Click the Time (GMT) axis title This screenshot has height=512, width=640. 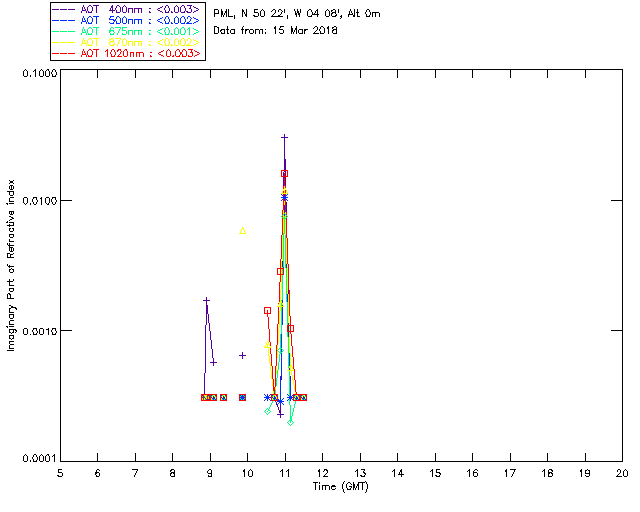coord(340,487)
